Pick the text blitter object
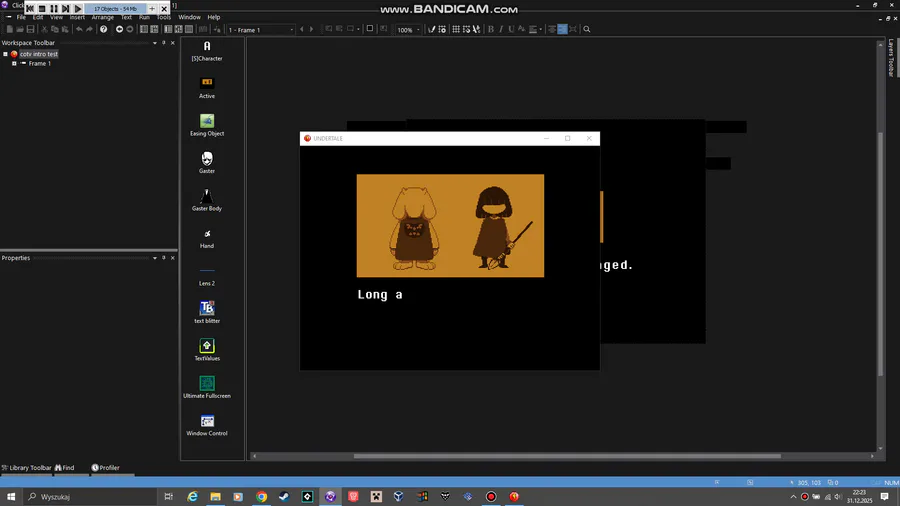 click(207, 309)
